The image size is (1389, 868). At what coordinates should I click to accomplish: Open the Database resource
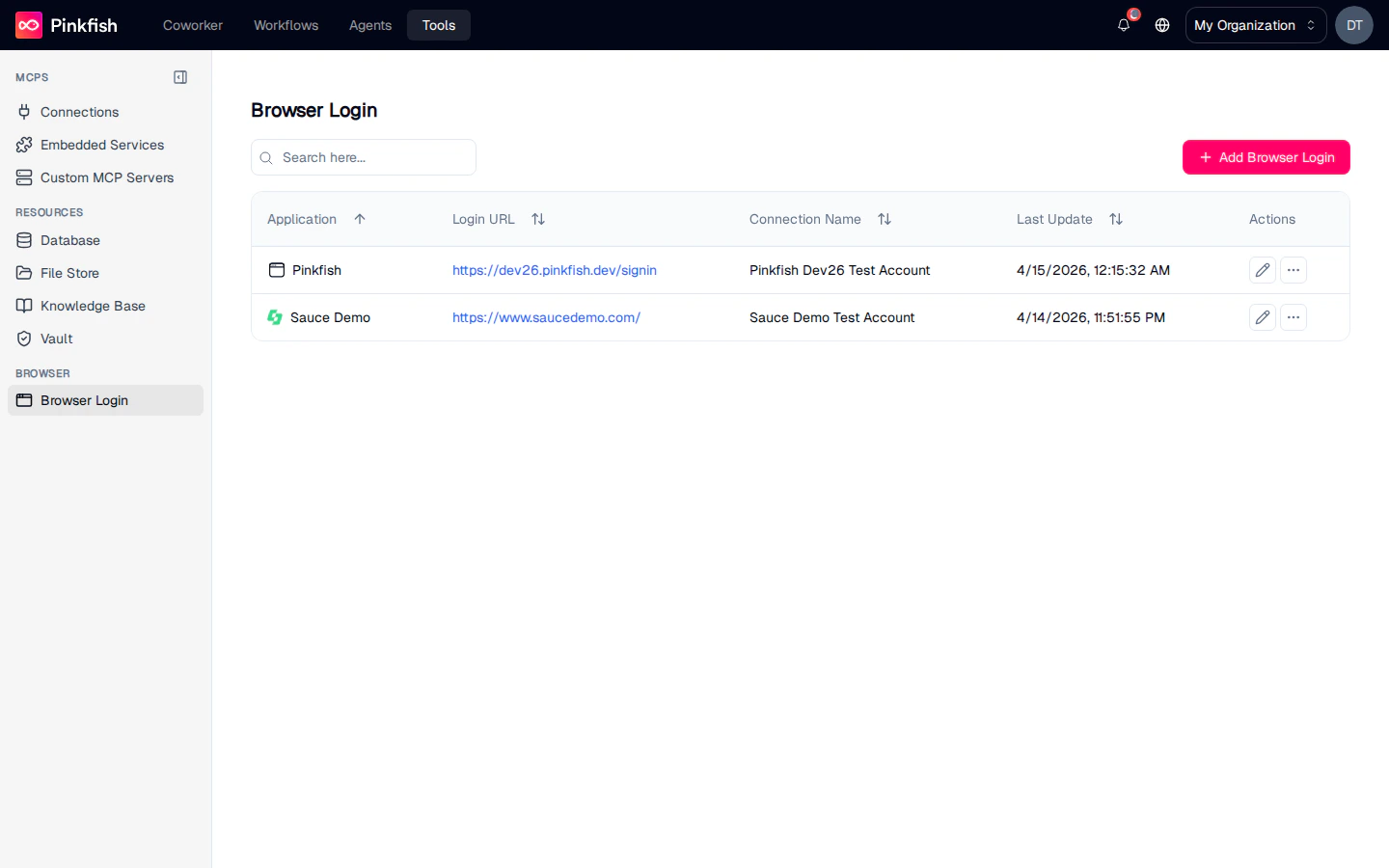click(x=69, y=240)
